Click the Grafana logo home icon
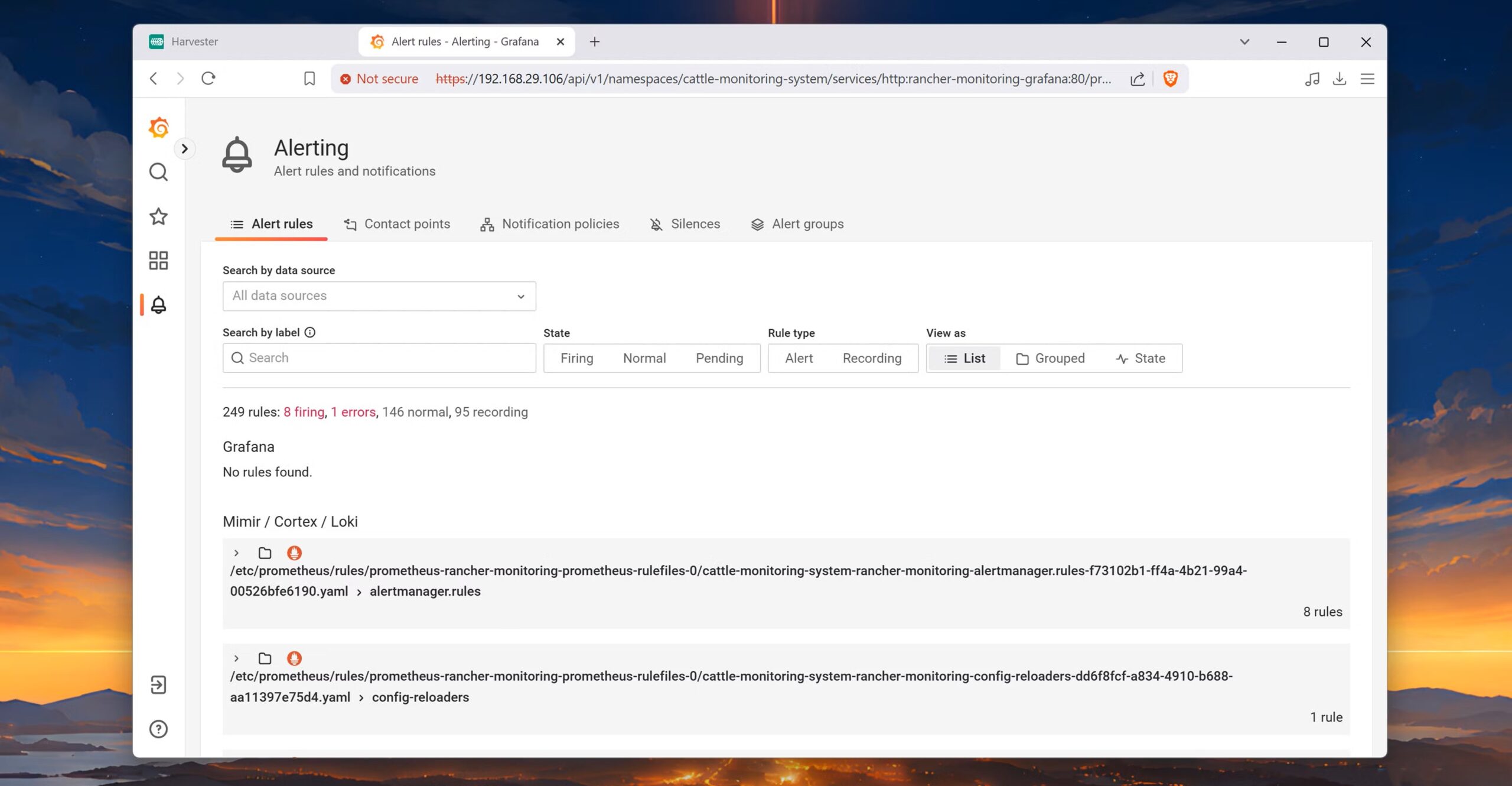 click(158, 128)
